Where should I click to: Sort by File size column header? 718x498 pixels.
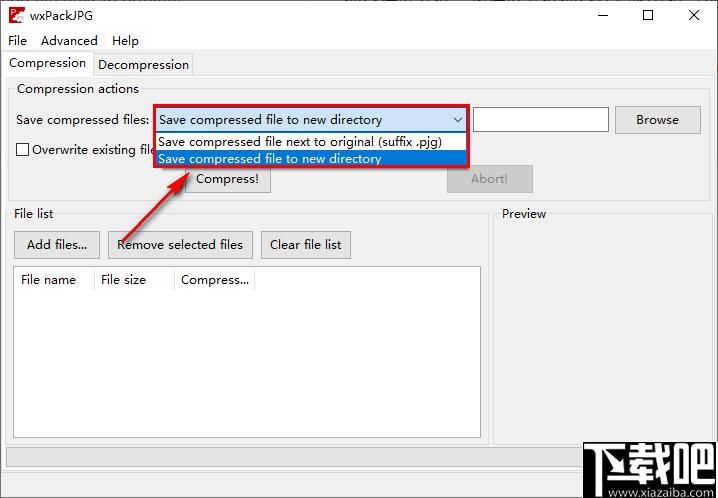pyautogui.click(x=134, y=280)
